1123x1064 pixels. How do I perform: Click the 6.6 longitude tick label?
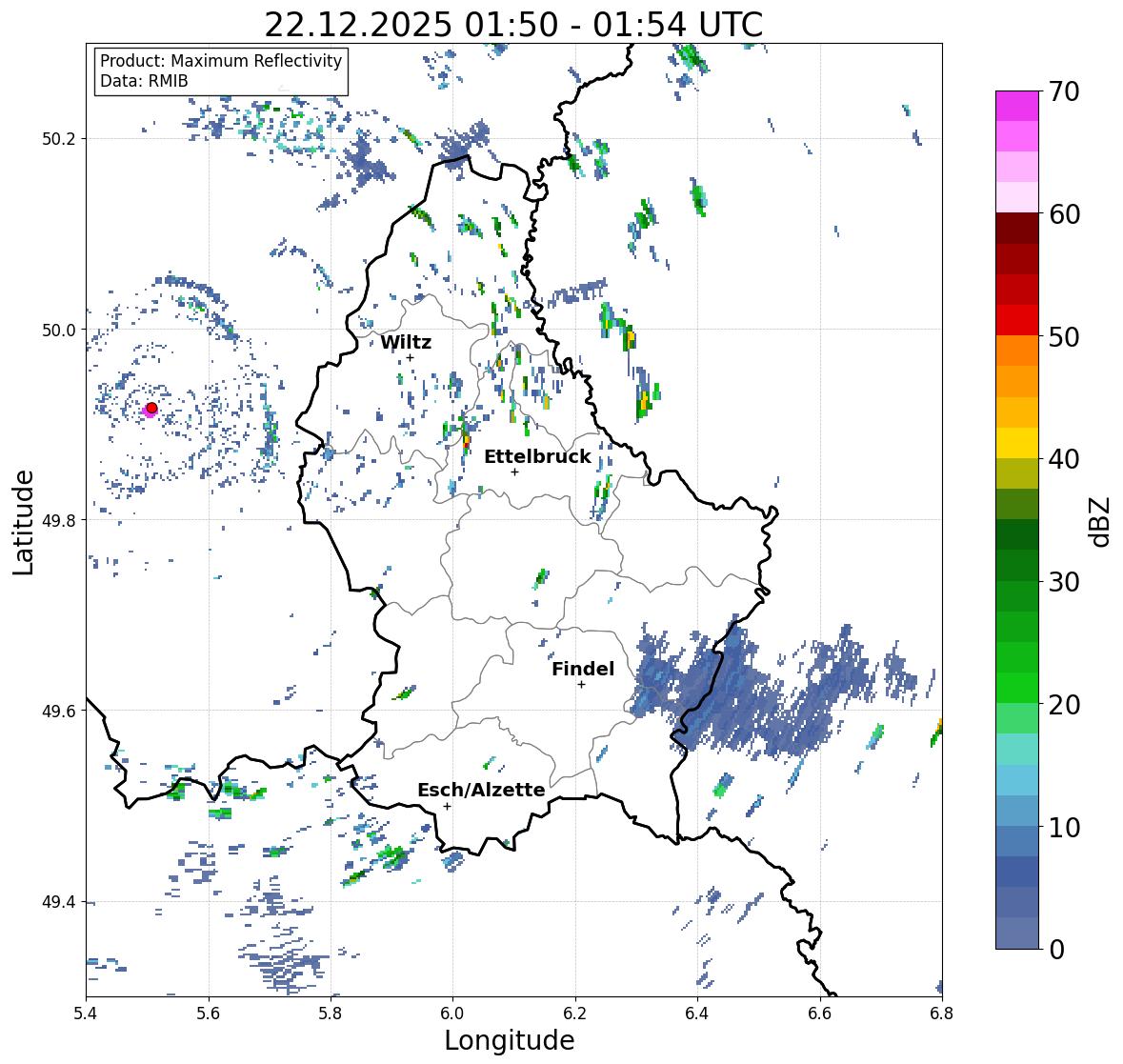click(x=820, y=1014)
